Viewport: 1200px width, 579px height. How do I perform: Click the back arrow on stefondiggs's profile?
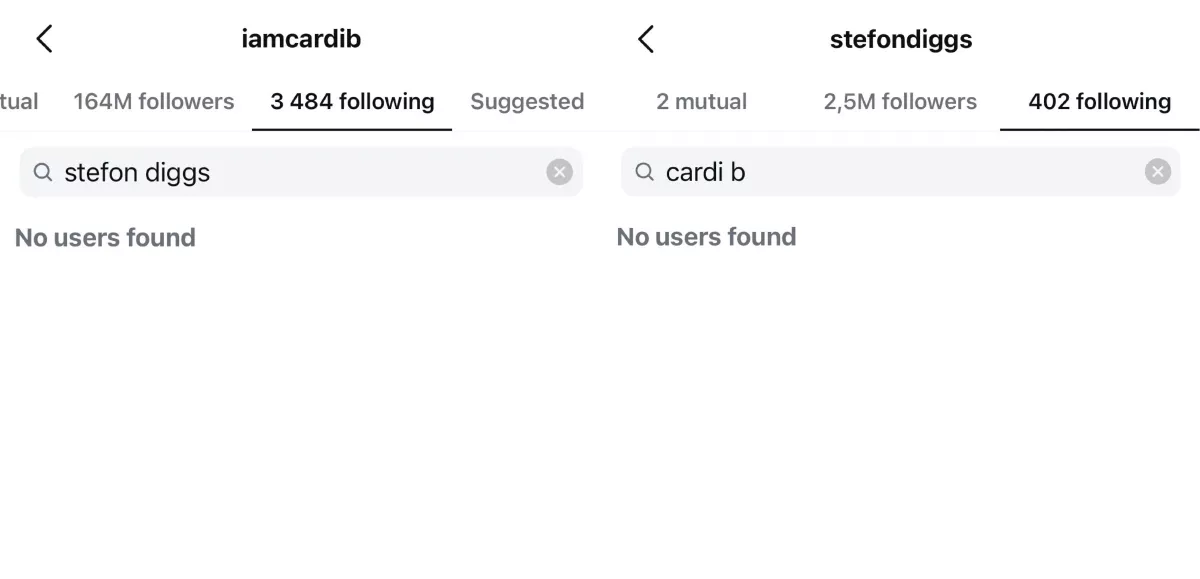[646, 38]
